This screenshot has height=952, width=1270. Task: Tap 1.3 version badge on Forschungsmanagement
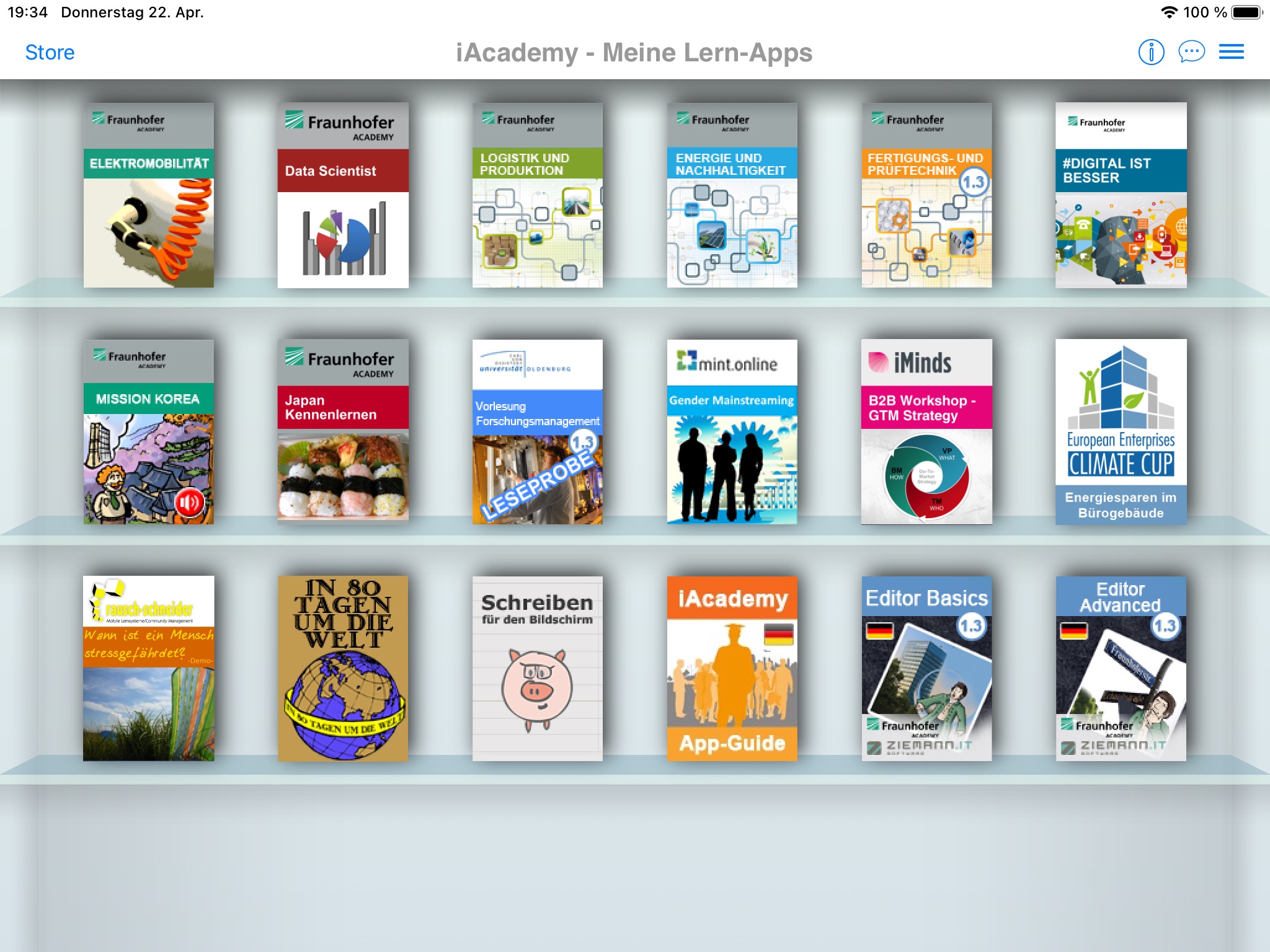(x=583, y=443)
